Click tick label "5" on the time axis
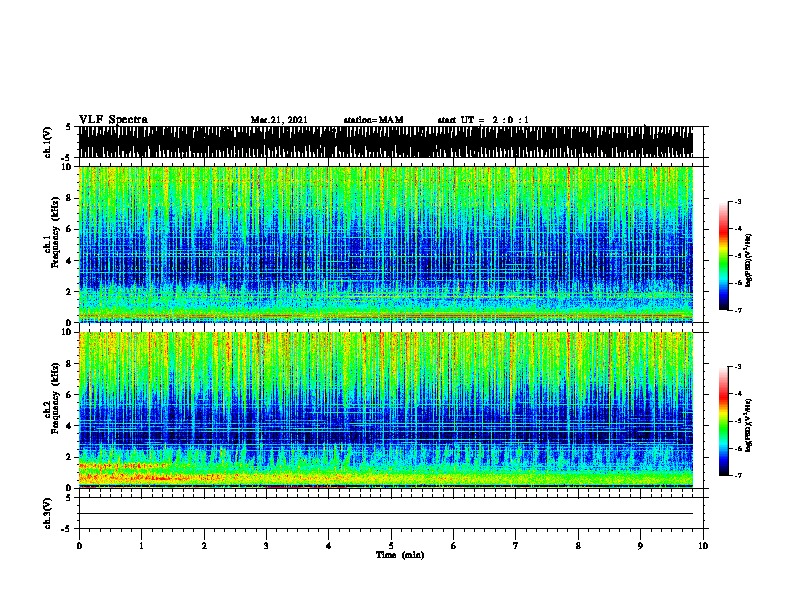This screenshot has width=792, height=612. pos(391,546)
